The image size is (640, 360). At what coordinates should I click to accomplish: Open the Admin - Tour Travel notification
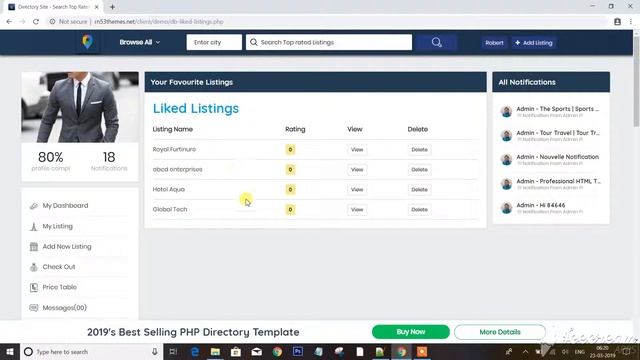coord(550,136)
